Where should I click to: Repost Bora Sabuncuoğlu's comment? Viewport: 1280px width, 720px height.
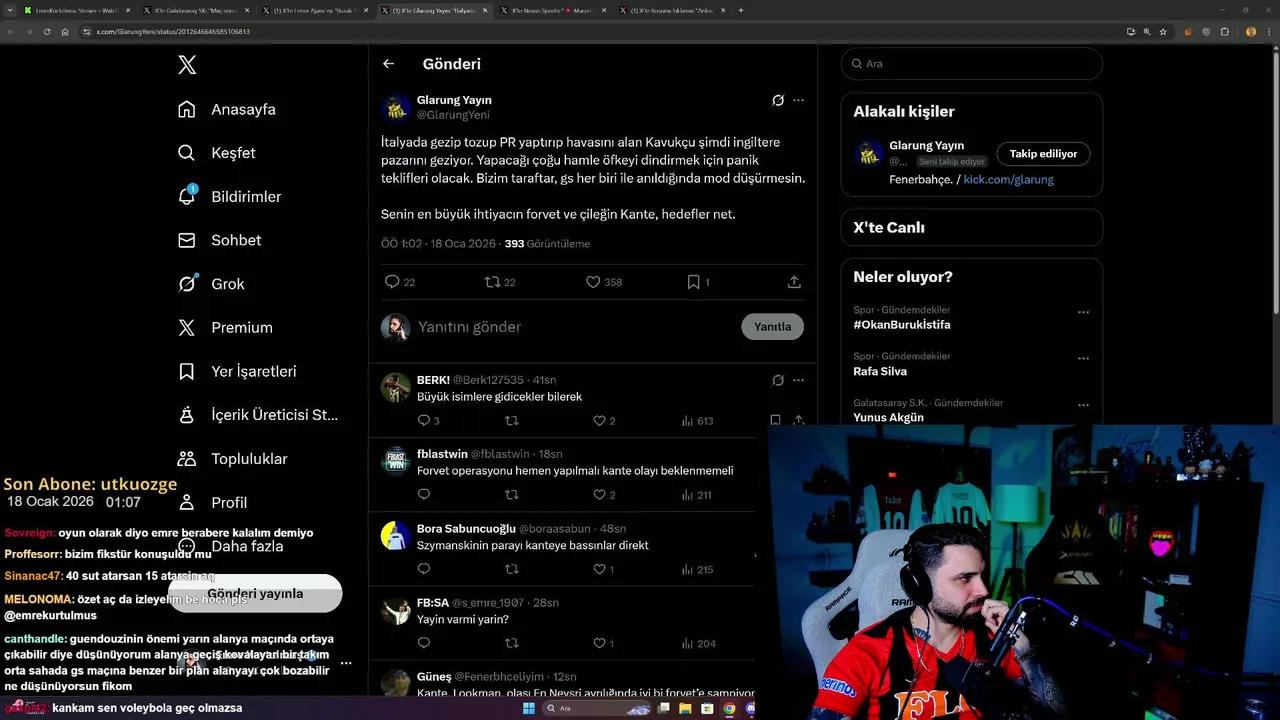click(x=512, y=569)
